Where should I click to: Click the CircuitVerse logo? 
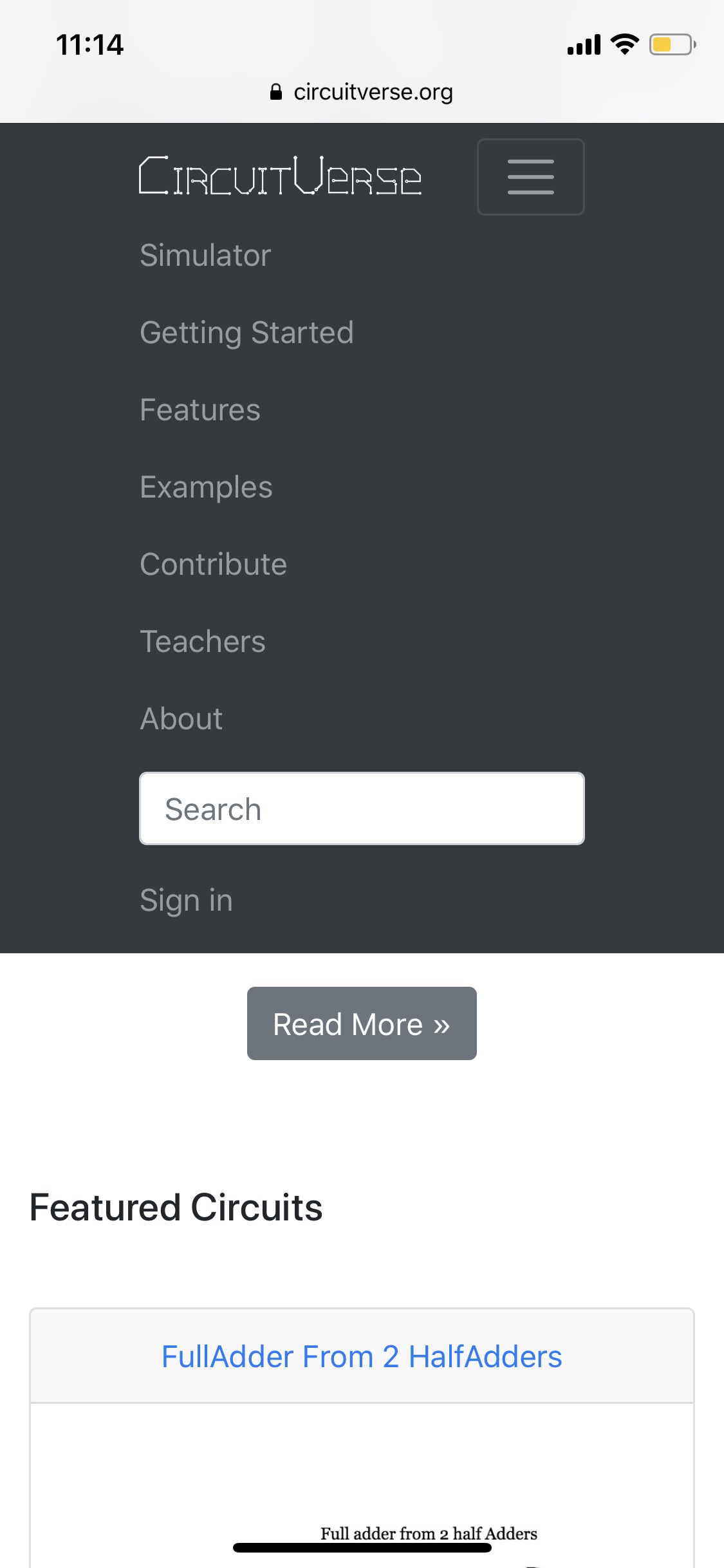278,176
